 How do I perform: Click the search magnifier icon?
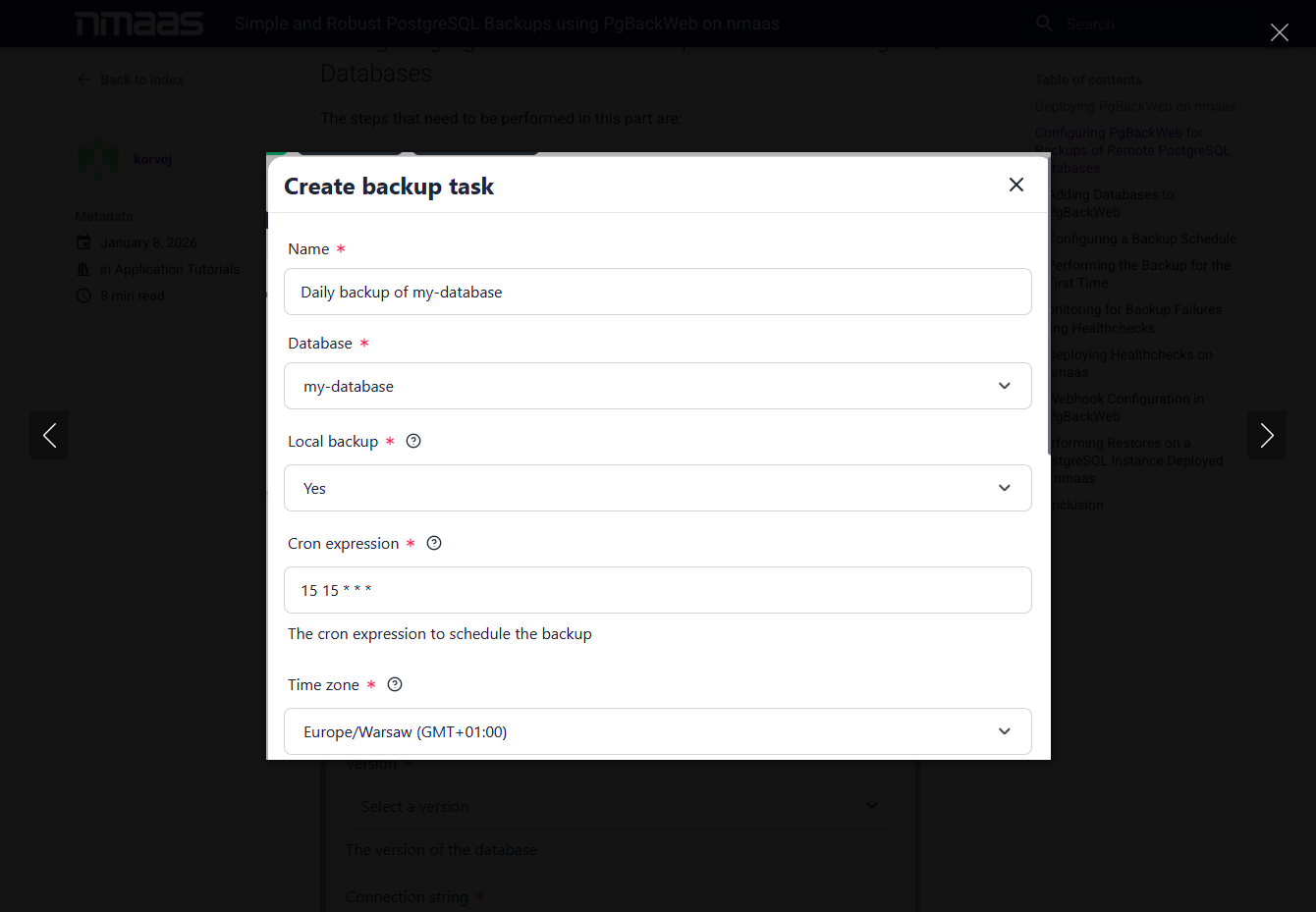1044,24
